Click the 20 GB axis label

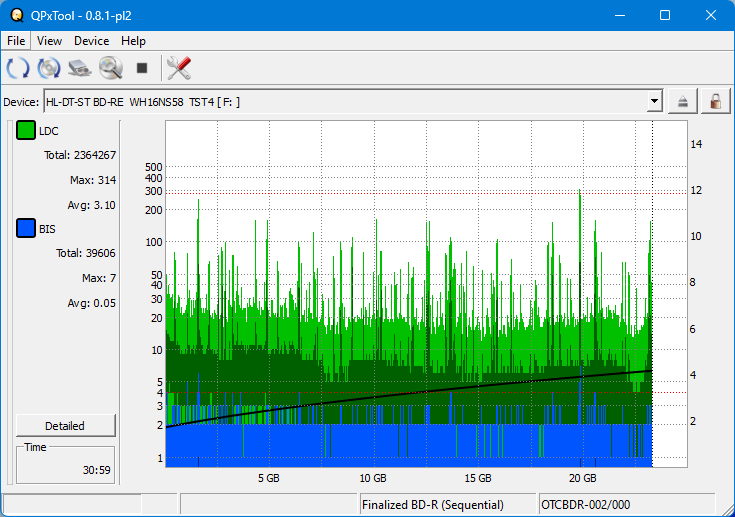coord(583,478)
